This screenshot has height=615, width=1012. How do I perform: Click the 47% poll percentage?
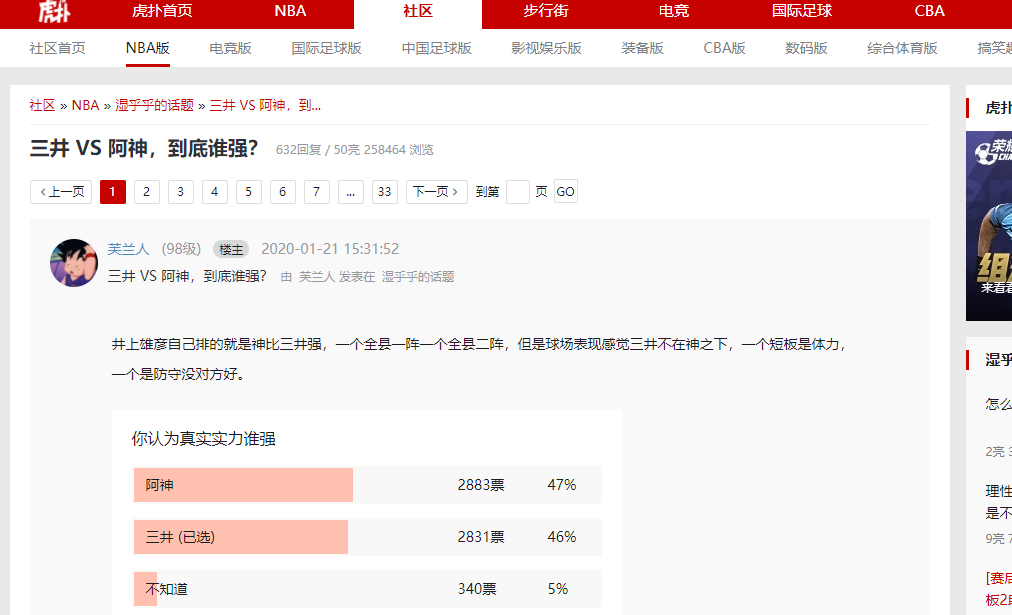point(562,485)
